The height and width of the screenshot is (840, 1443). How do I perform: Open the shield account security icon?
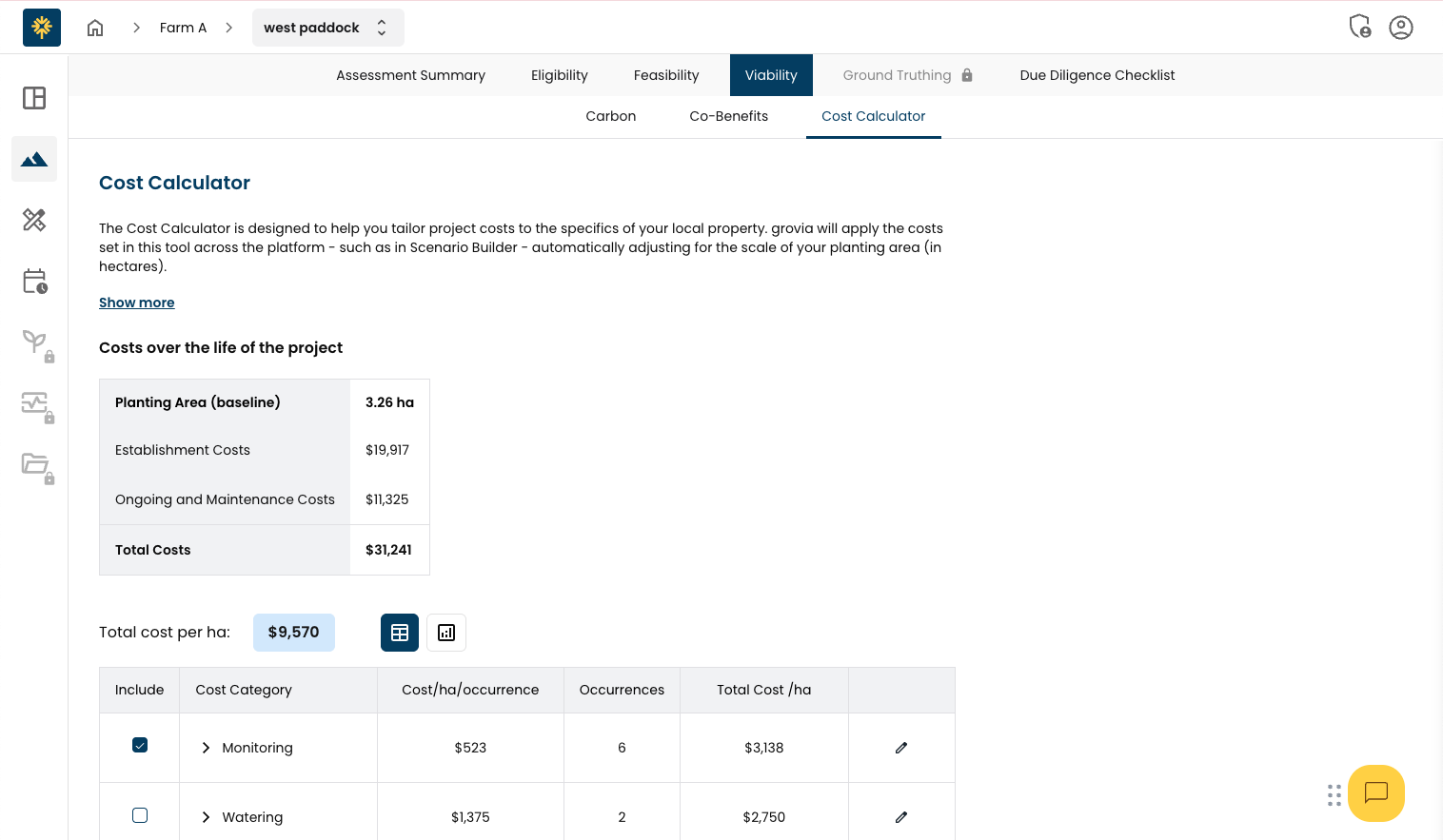pos(1360,27)
